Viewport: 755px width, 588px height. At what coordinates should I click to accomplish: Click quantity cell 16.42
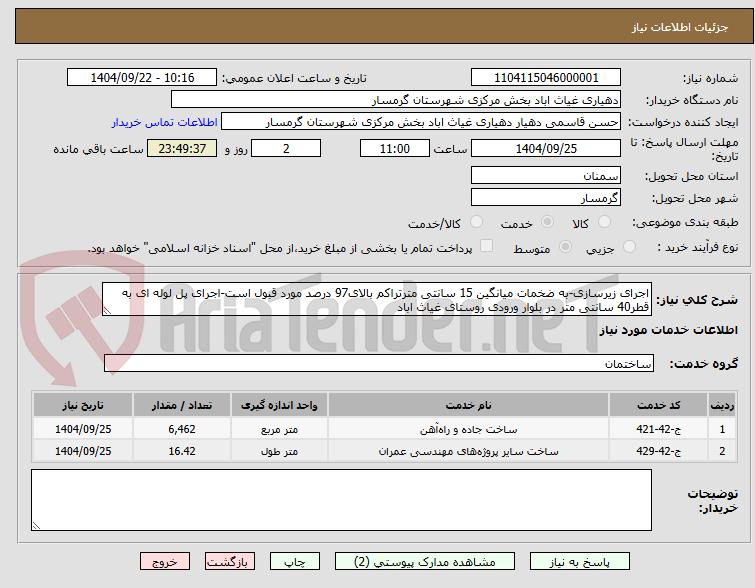coord(182,451)
